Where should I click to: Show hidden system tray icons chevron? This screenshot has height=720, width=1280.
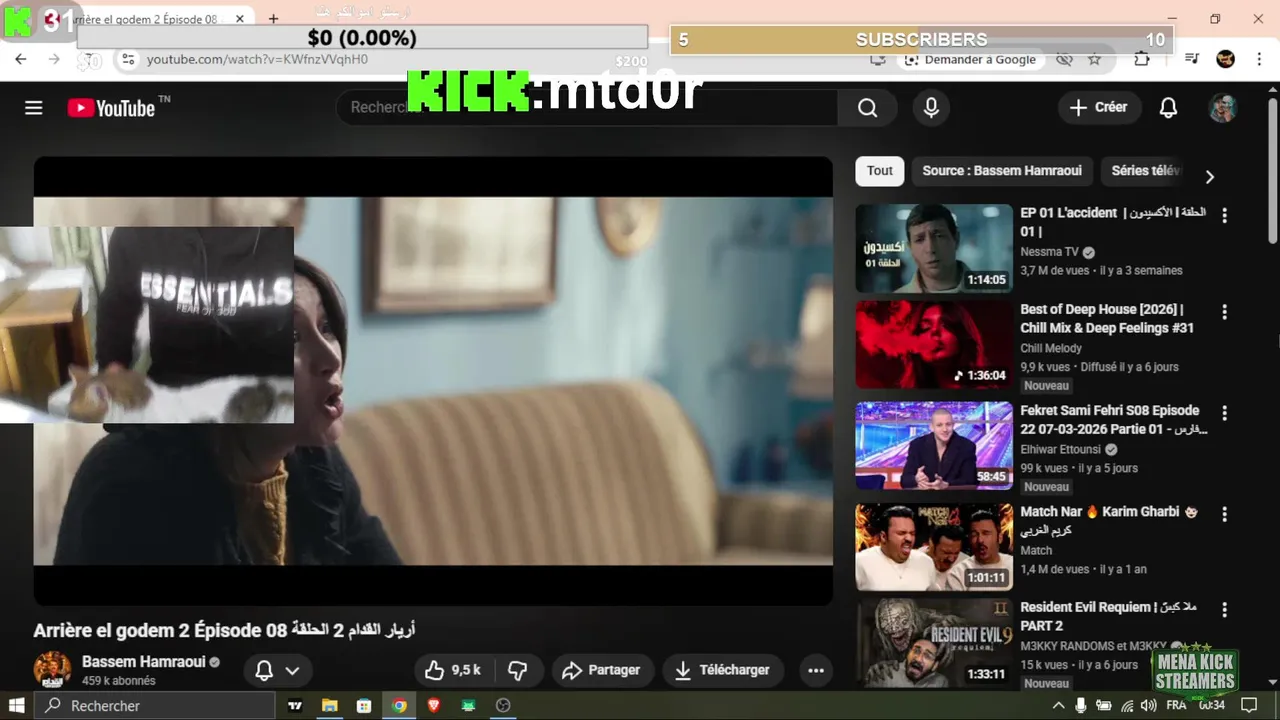(1058, 705)
